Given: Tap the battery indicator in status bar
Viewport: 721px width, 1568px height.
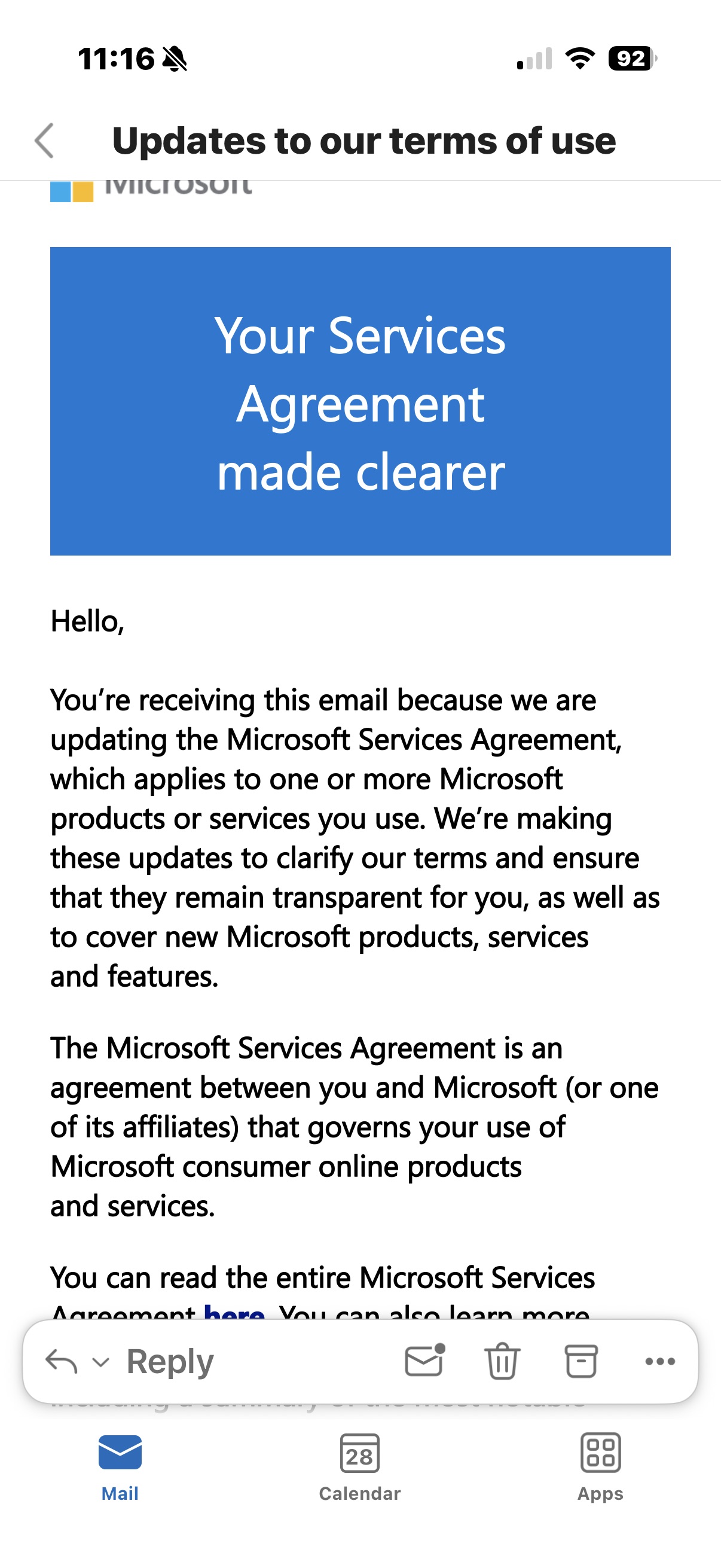Looking at the screenshot, I should click(633, 59).
